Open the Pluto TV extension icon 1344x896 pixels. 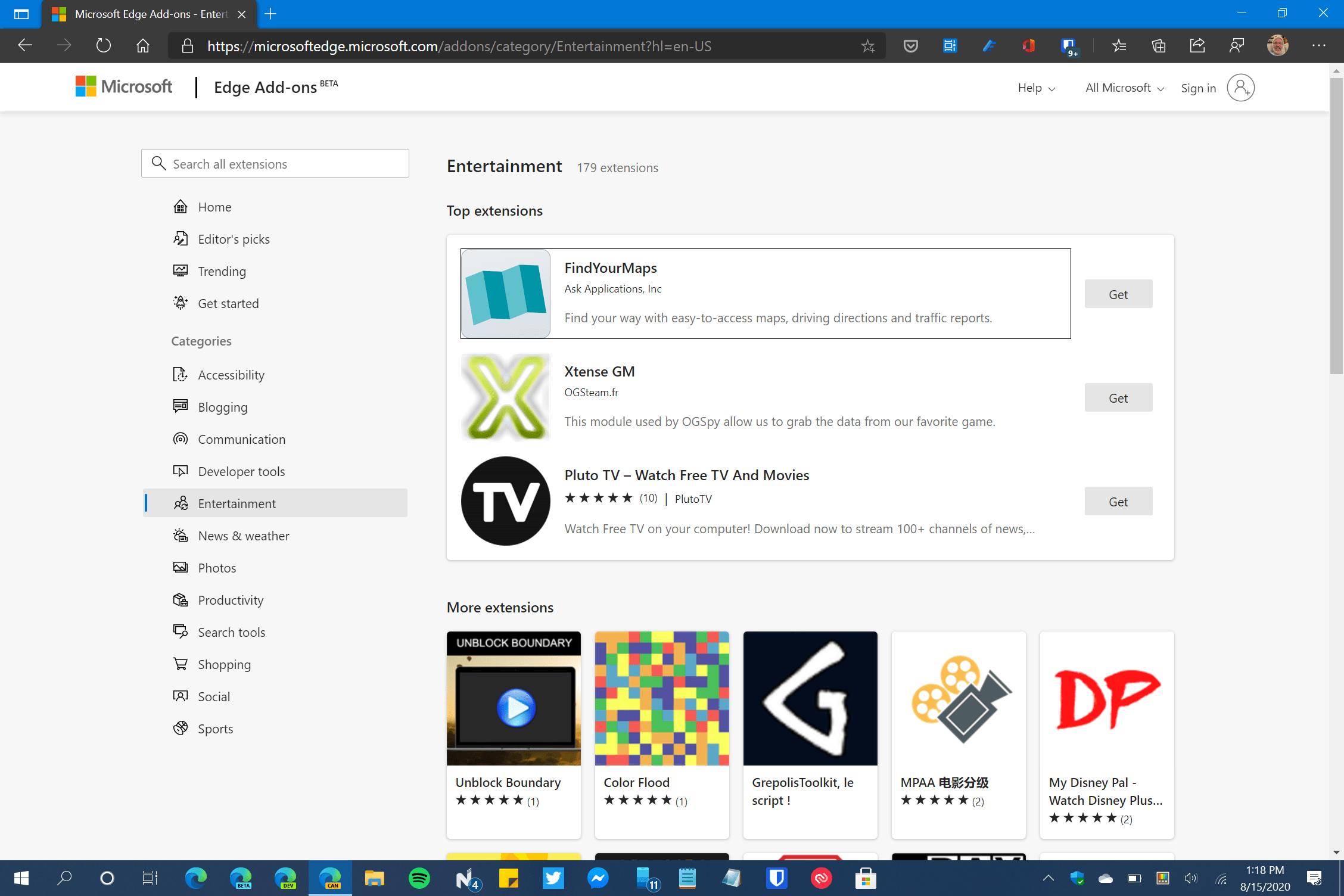pyautogui.click(x=505, y=500)
